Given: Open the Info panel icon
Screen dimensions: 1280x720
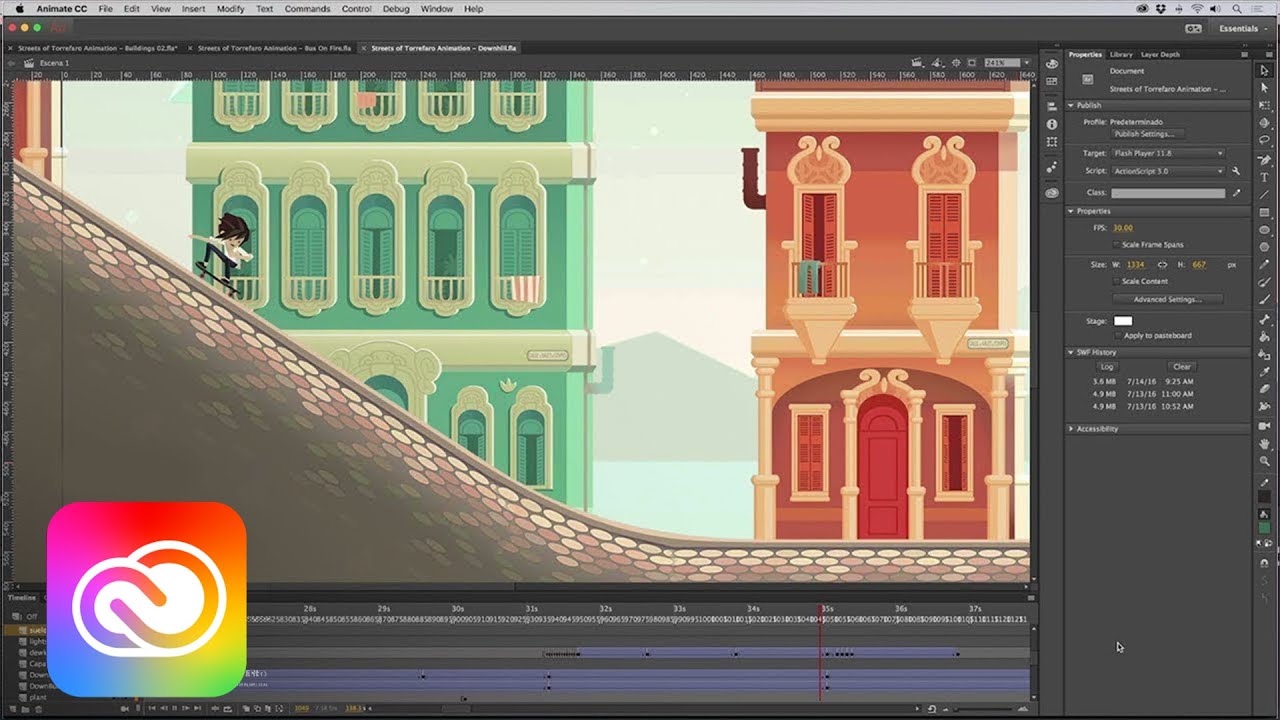Looking at the screenshot, I should tap(1051, 124).
